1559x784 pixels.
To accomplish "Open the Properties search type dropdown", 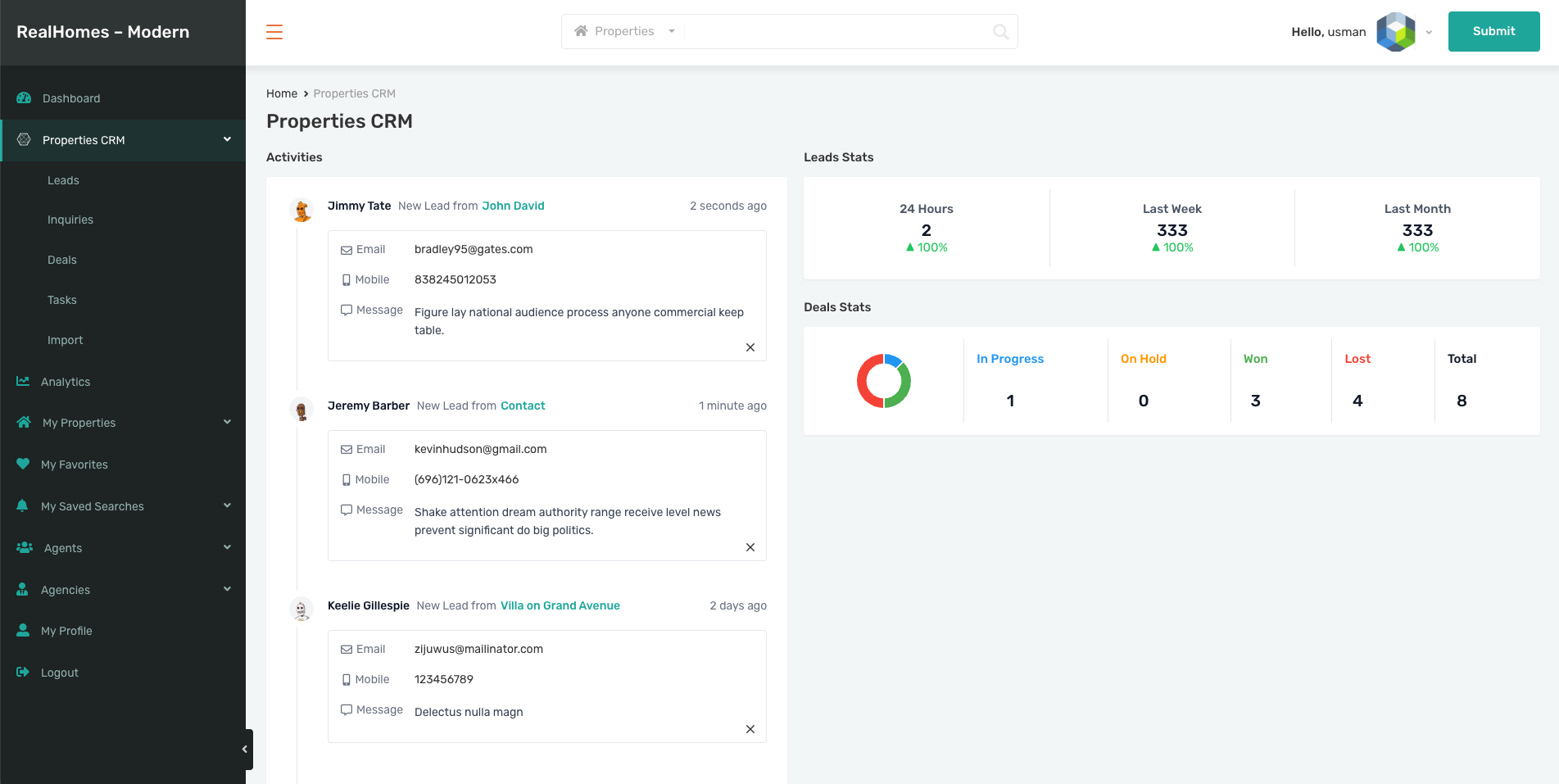I will point(625,32).
